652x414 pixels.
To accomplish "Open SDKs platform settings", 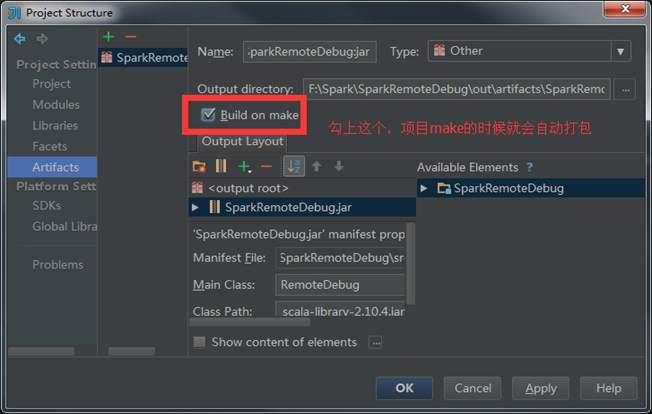I will 47,206.
